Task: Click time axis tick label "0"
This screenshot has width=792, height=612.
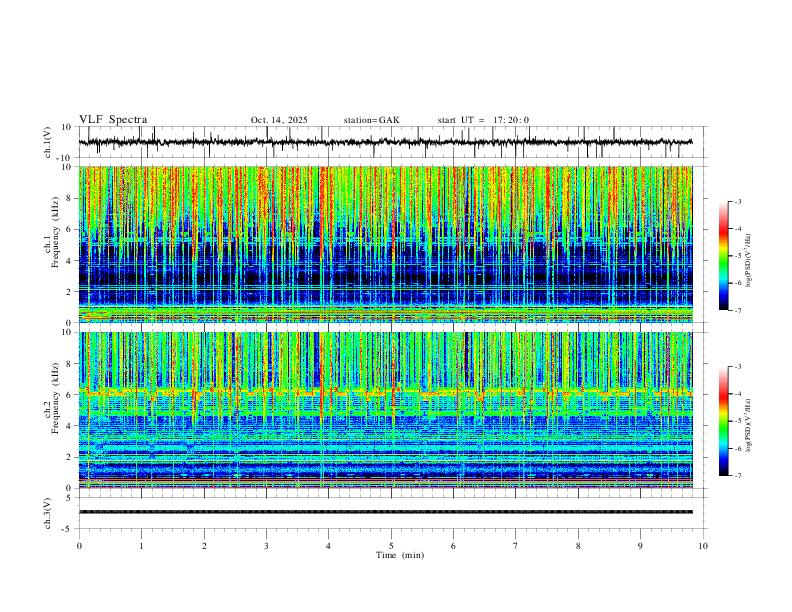Action: pyautogui.click(x=79, y=546)
